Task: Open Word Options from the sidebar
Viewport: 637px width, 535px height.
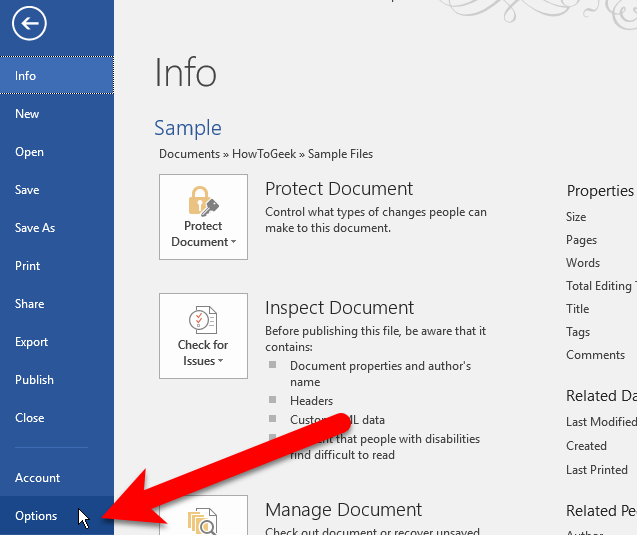Action: [x=36, y=516]
